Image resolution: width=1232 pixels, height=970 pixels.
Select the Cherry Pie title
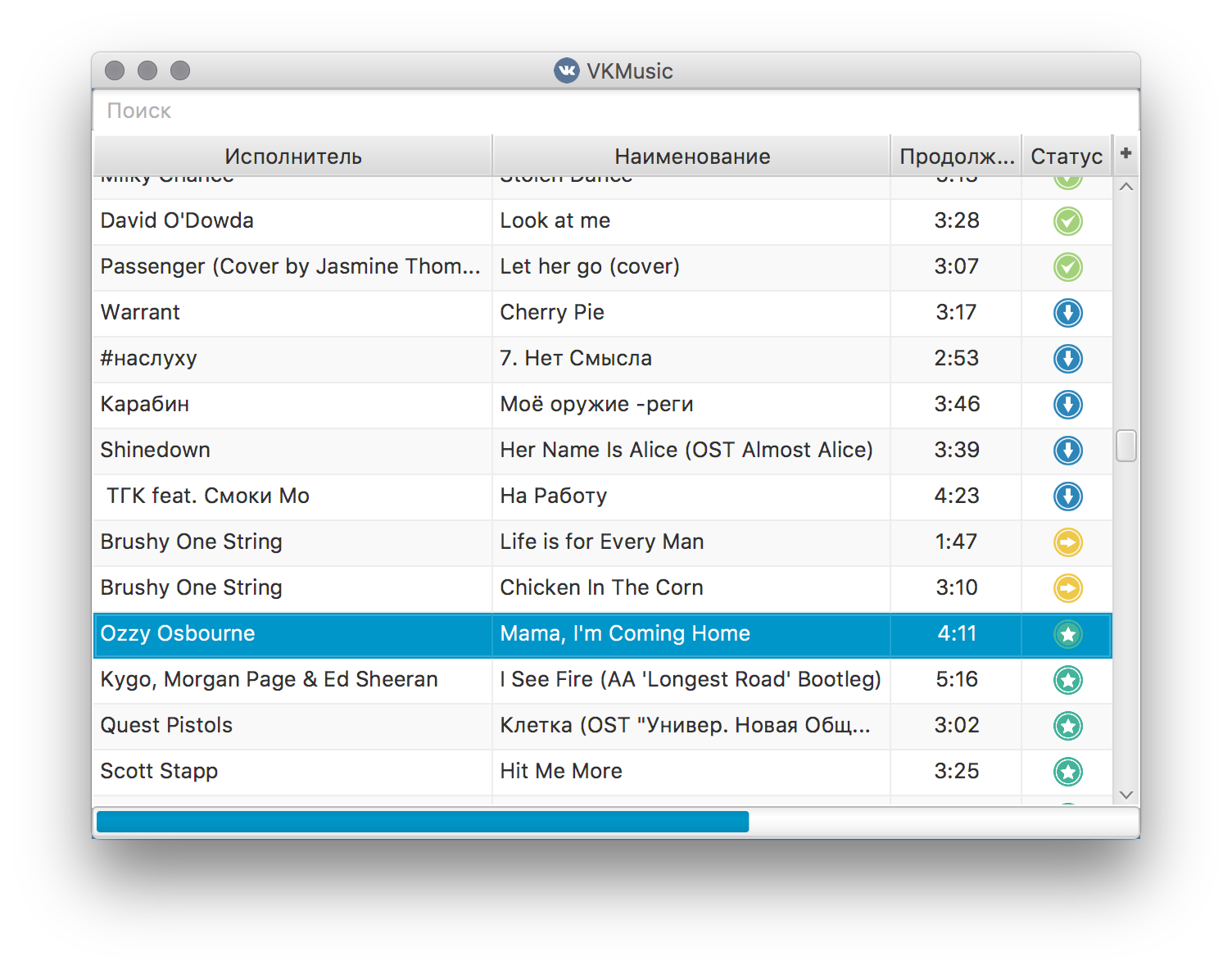(x=691, y=313)
